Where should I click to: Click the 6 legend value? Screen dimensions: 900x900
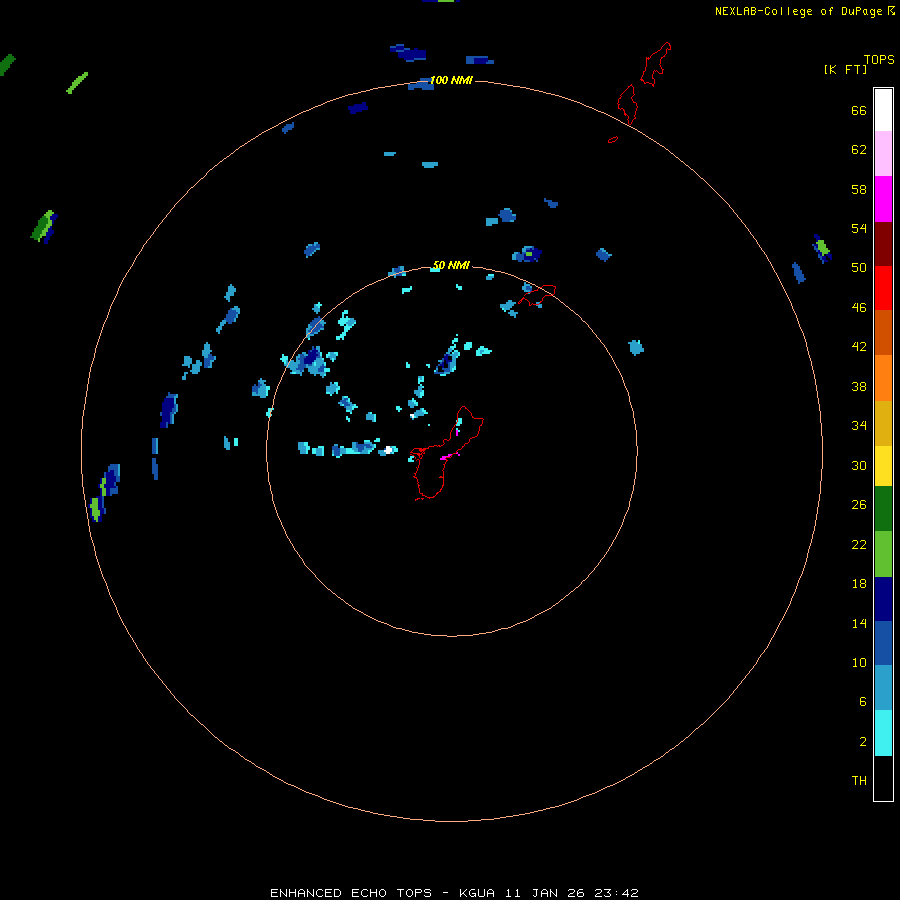[x=862, y=702]
